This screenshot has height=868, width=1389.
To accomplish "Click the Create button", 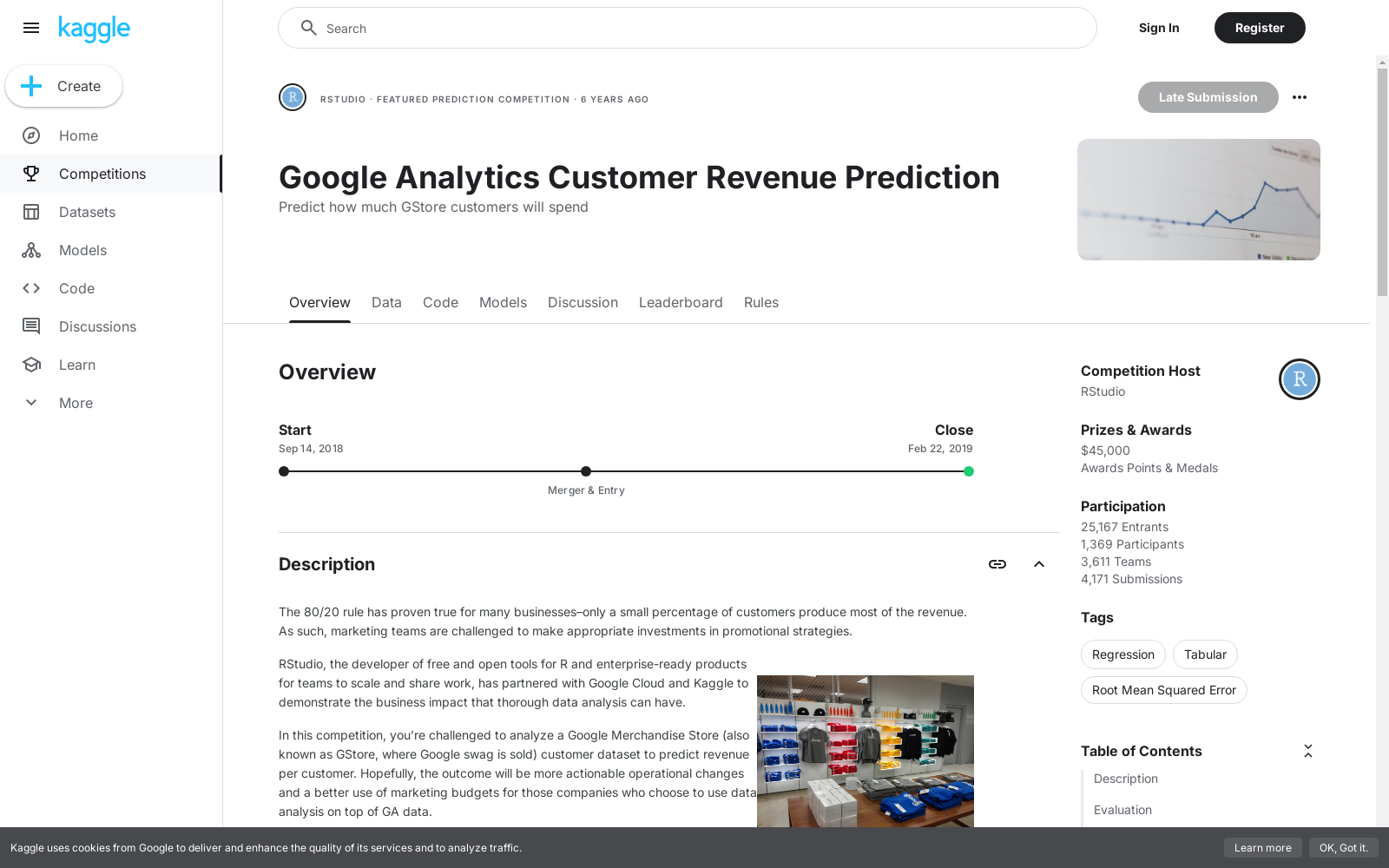I will click(63, 86).
